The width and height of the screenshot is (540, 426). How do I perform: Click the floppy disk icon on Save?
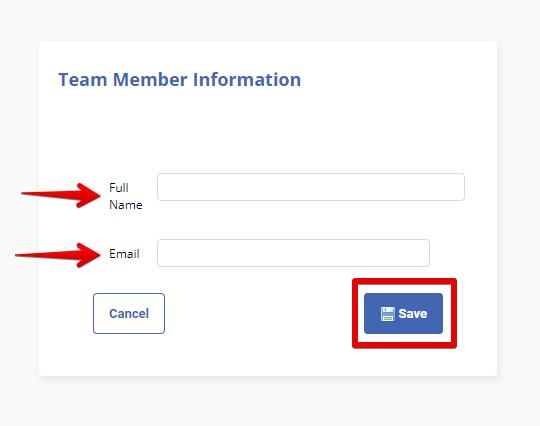click(x=388, y=314)
